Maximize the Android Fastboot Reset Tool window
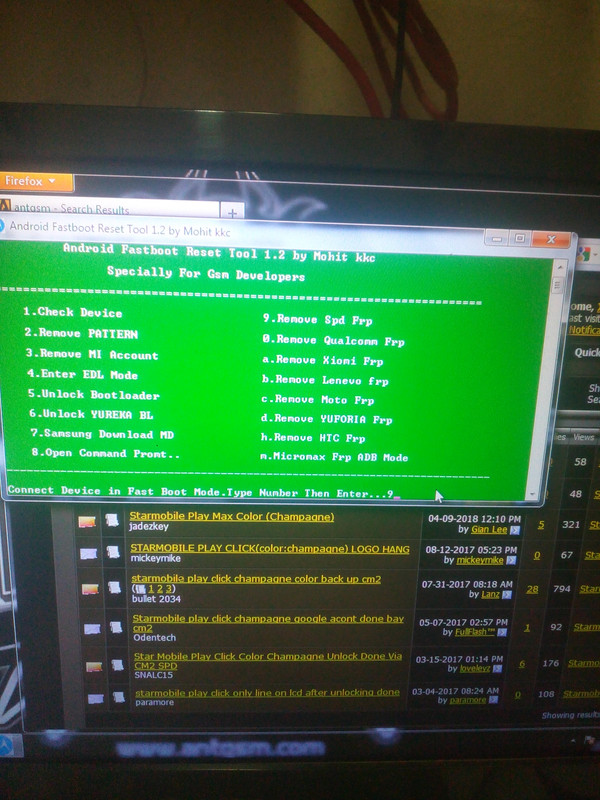600x800 pixels. point(519,238)
